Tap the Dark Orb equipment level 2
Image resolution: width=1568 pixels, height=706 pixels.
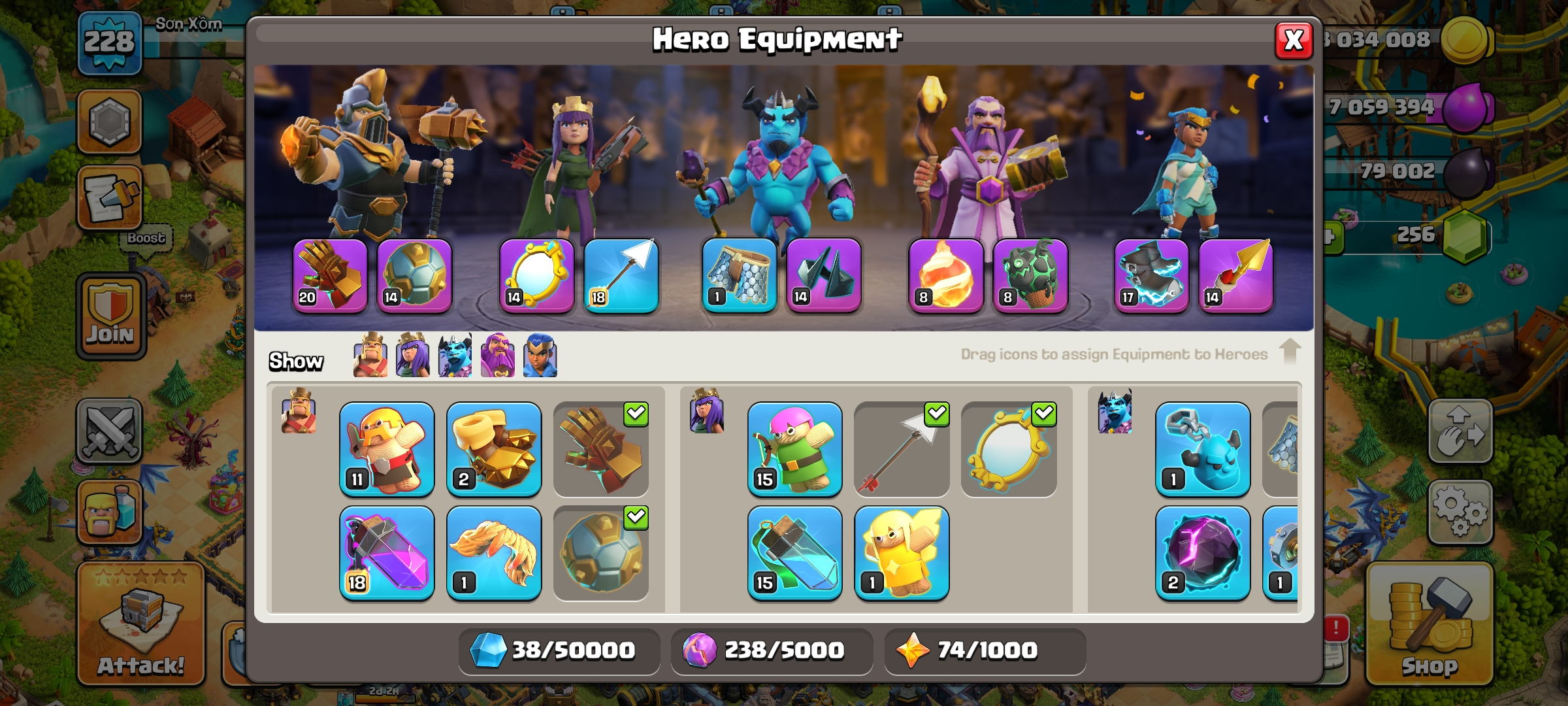point(1203,553)
